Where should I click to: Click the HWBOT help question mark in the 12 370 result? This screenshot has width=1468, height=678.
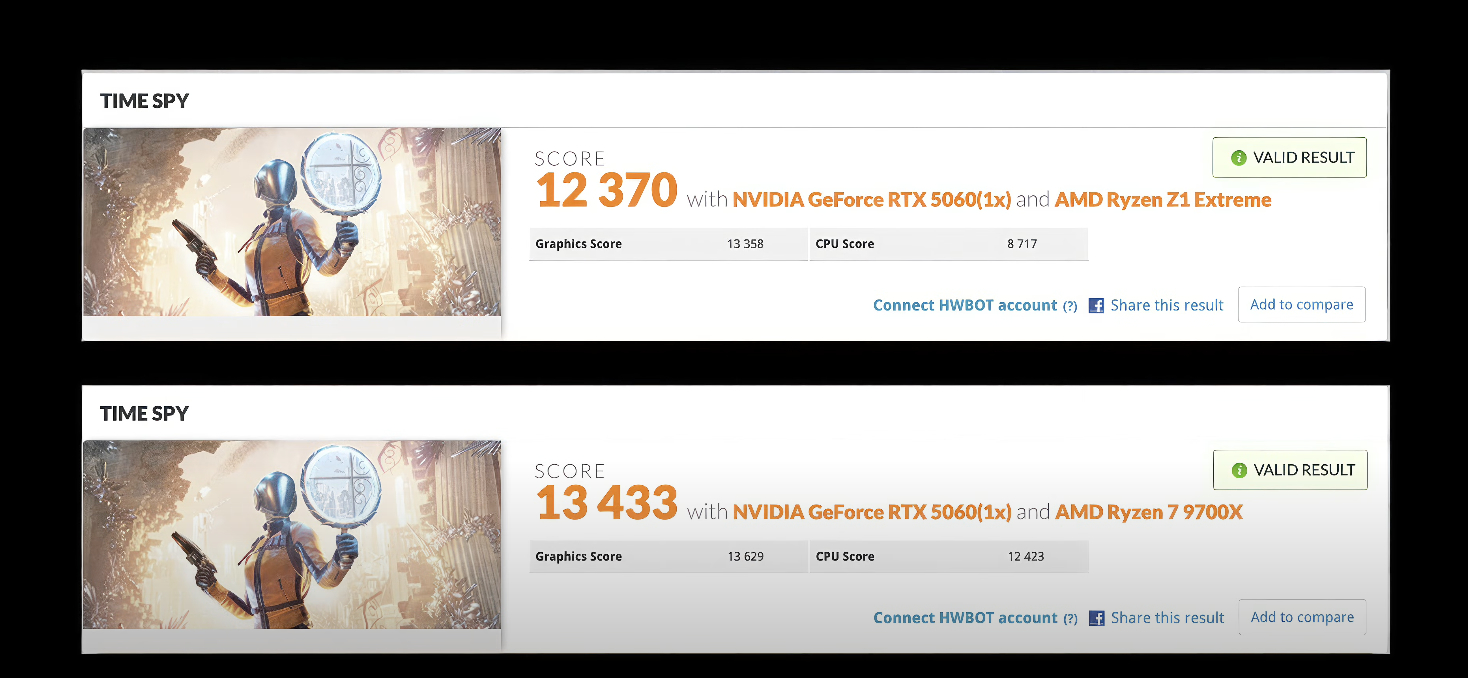point(1070,306)
